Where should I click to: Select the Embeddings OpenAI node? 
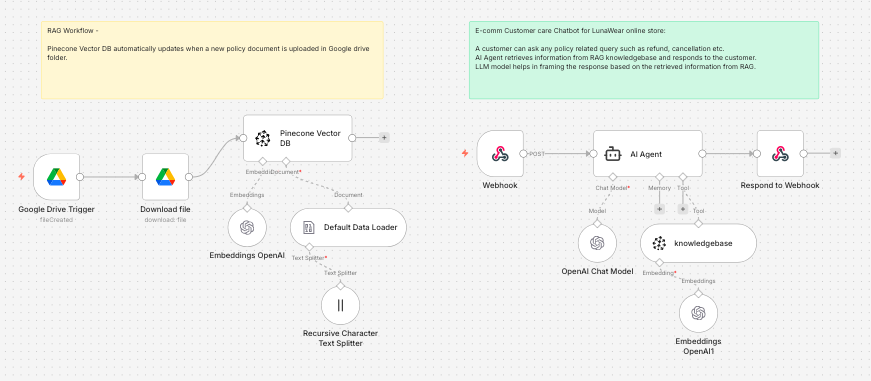(x=247, y=228)
